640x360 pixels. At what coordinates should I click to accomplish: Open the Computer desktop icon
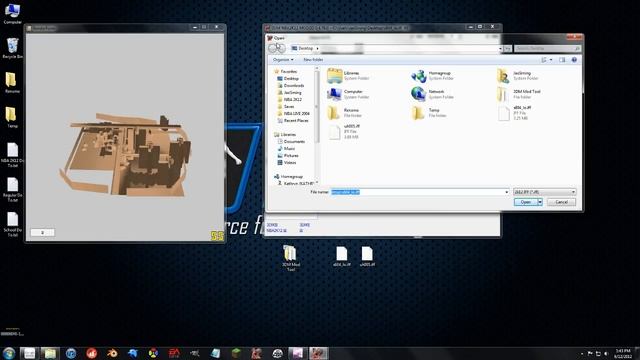click(x=12, y=13)
